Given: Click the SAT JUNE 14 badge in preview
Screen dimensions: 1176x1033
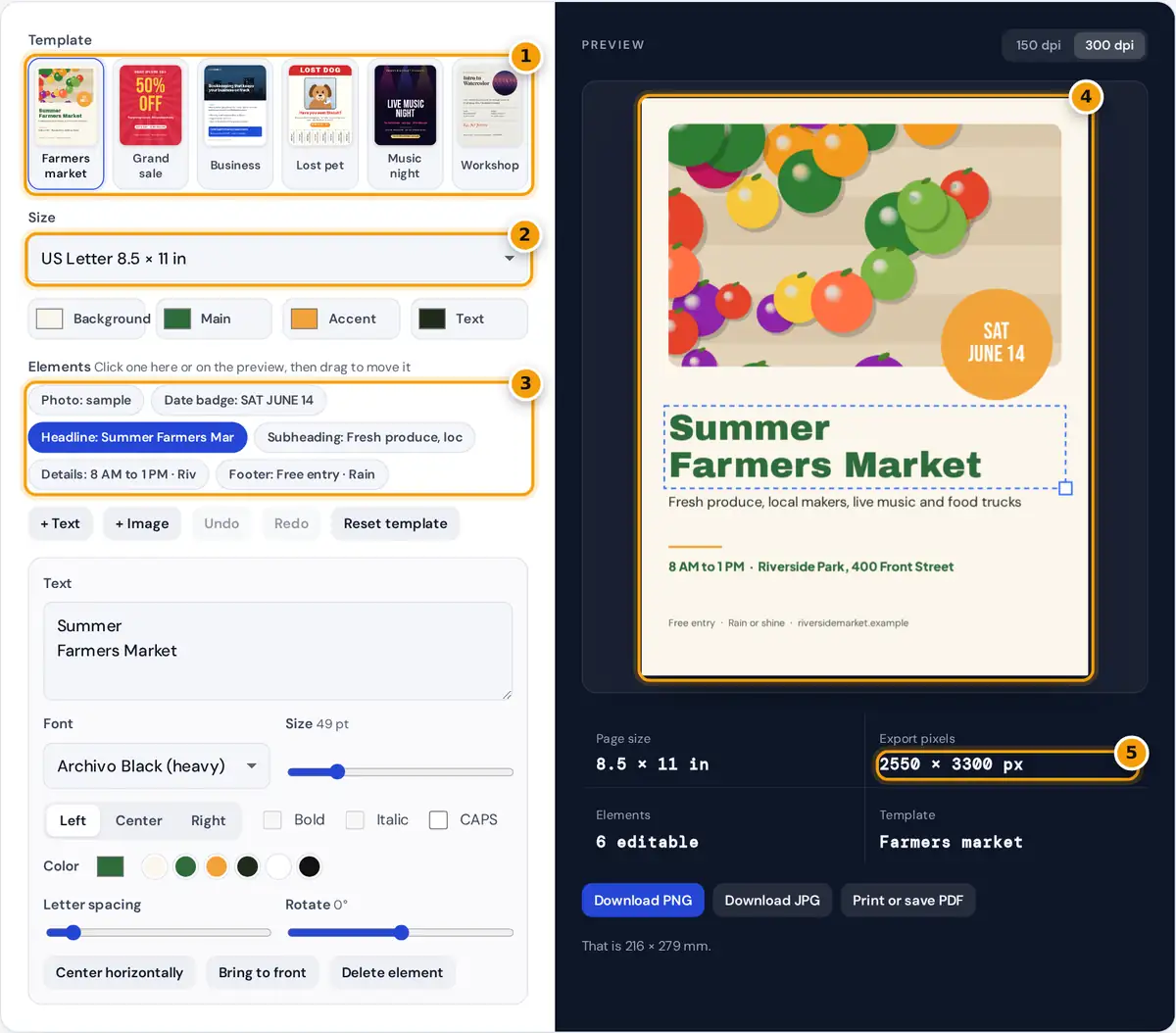Looking at the screenshot, I should pos(997,344).
